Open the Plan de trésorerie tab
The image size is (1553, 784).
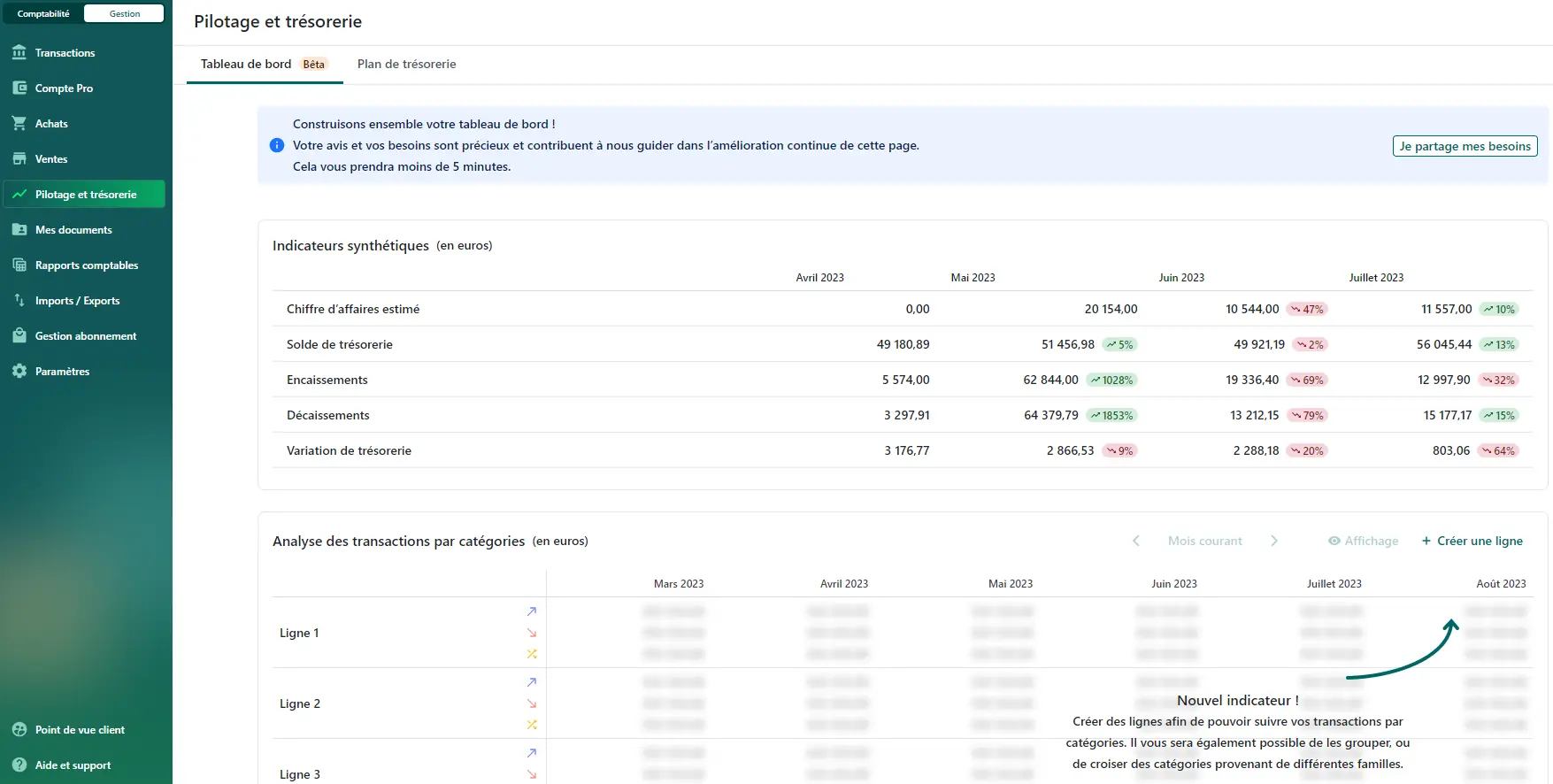(407, 64)
